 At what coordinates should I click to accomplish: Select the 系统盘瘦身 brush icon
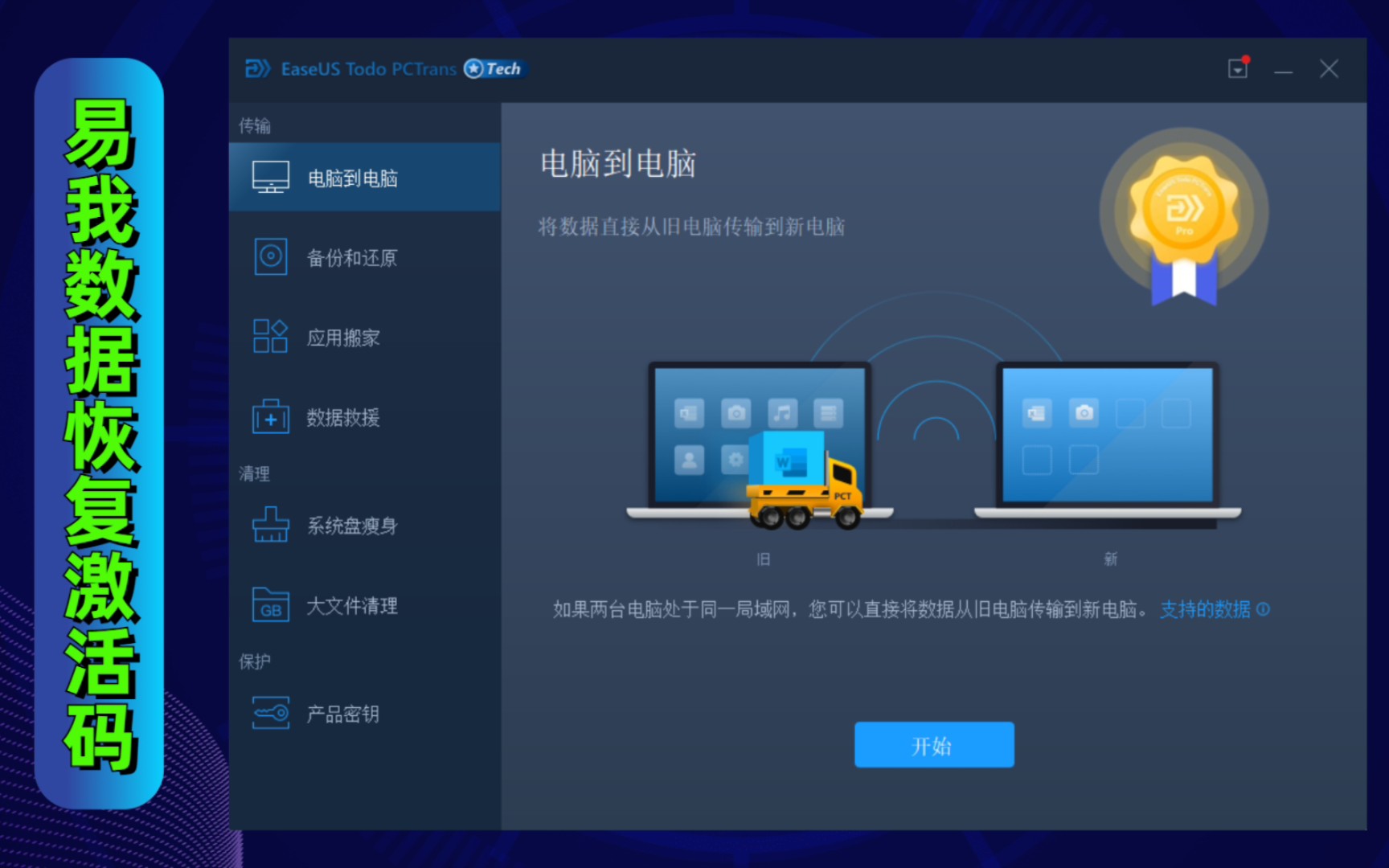tap(269, 526)
